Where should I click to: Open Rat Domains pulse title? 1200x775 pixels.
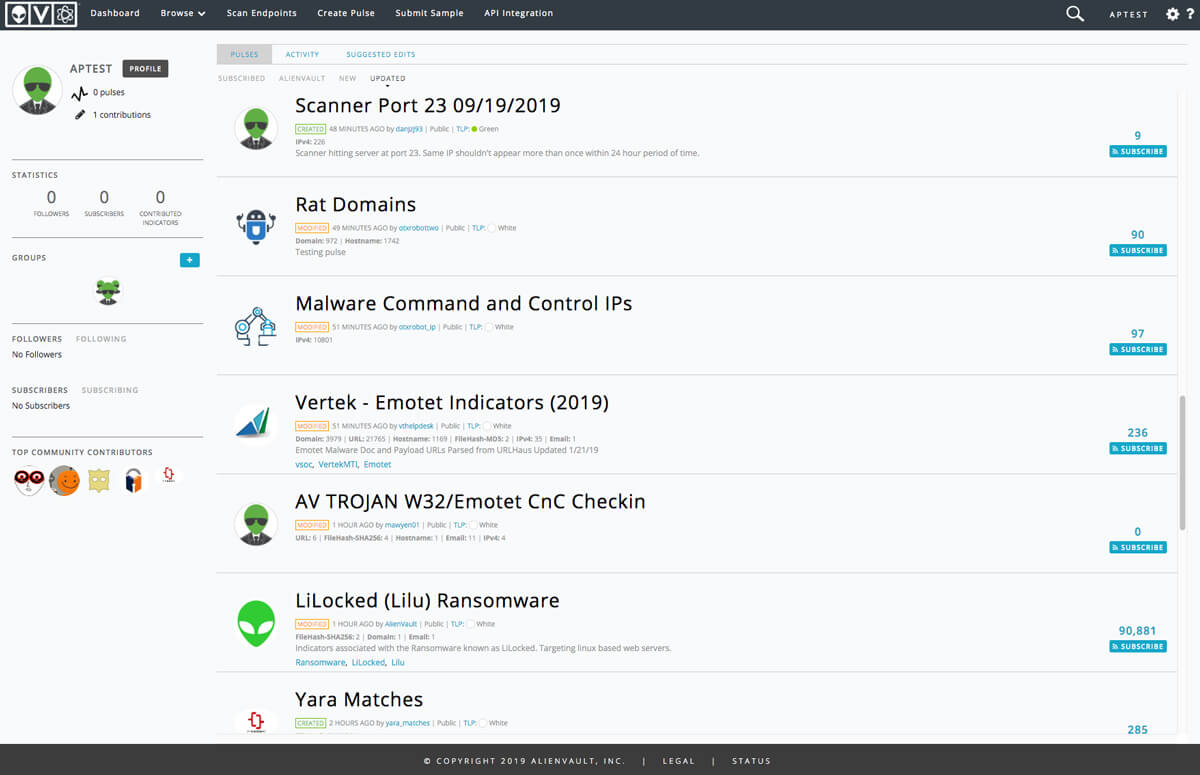(x=356, y=205)
